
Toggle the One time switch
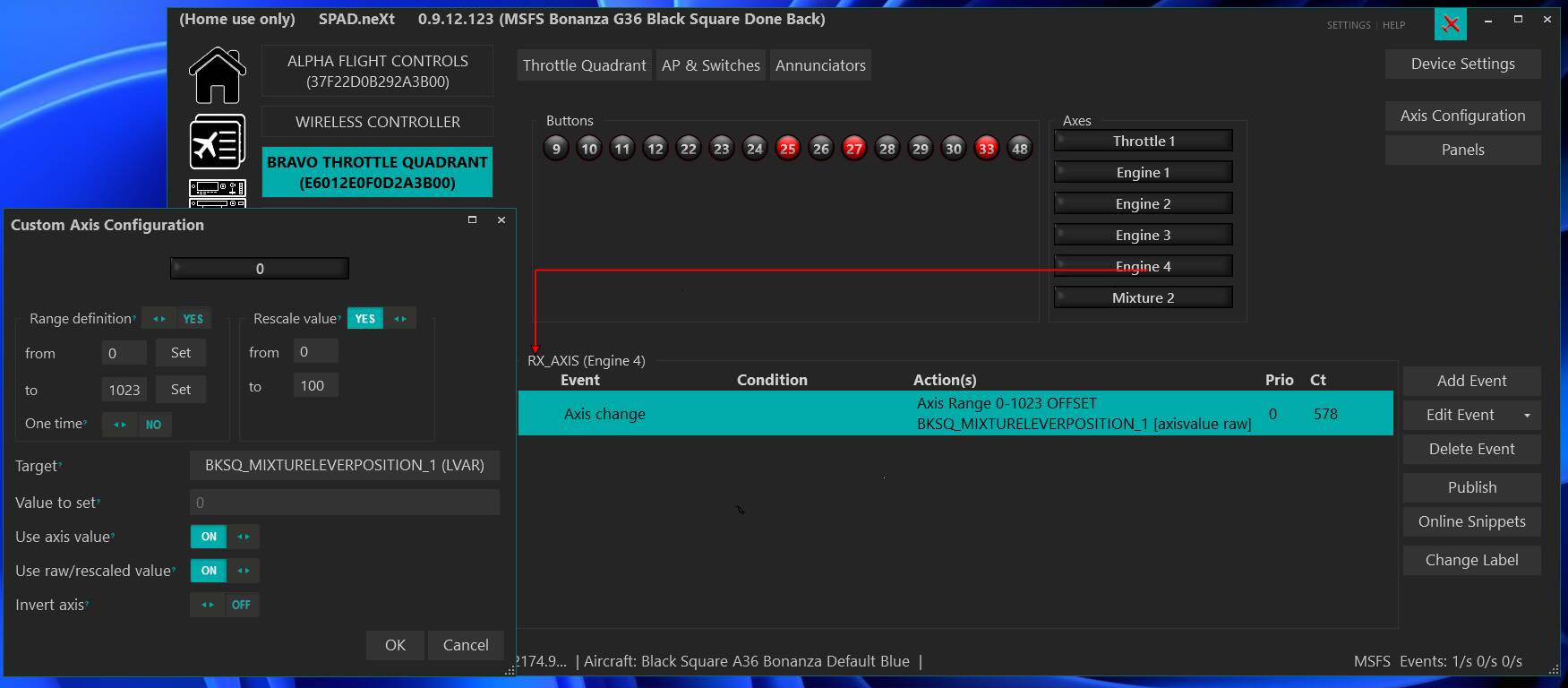pos(137,425)
